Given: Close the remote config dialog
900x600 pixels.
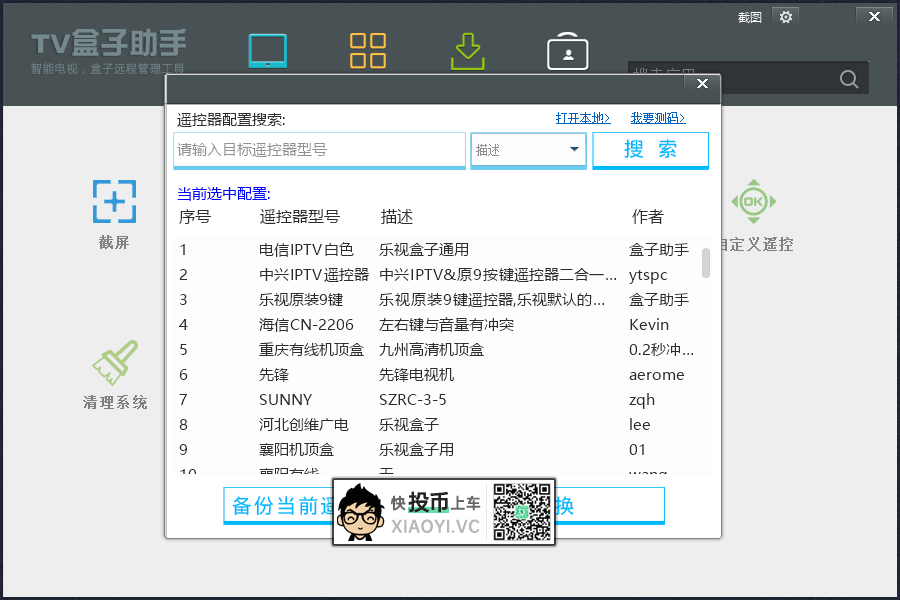Looking at the screenshot, I should coord(702,84).
